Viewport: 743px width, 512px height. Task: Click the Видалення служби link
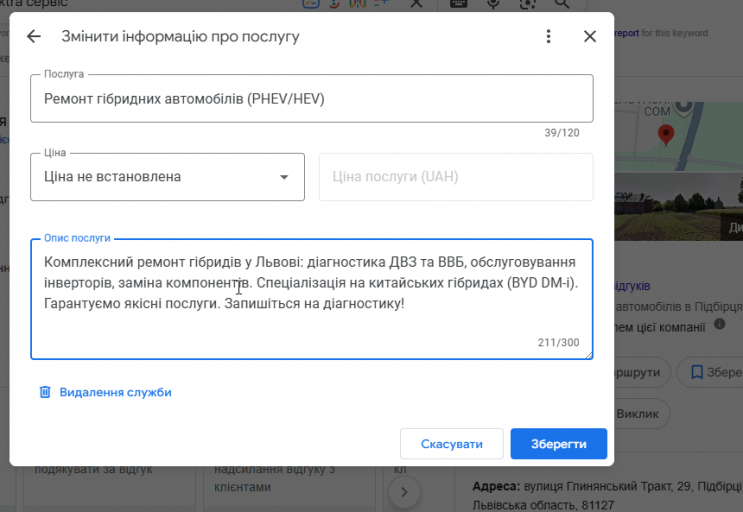pos(115,392)
